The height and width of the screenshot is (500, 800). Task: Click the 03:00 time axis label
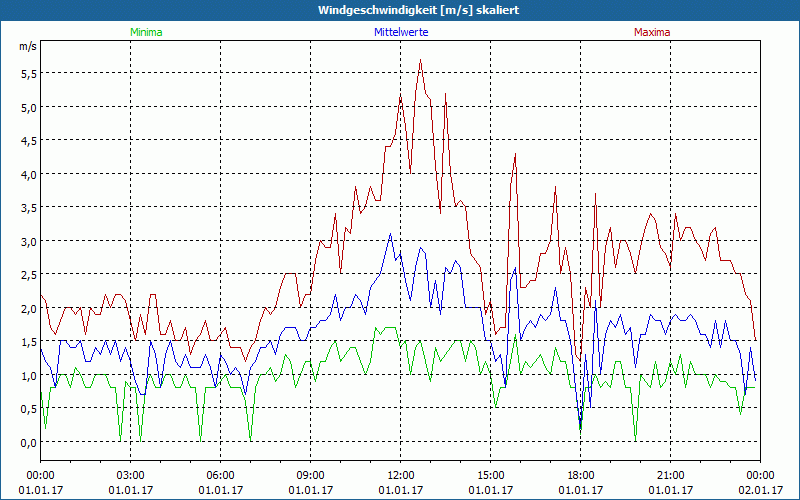coord(131,476)
